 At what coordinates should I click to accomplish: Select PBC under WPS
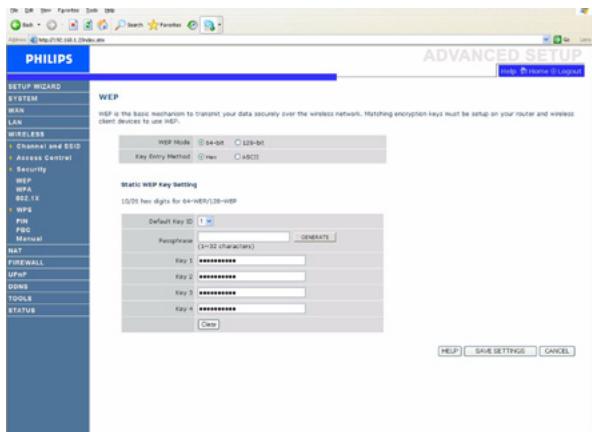click(x=23, y=230)
